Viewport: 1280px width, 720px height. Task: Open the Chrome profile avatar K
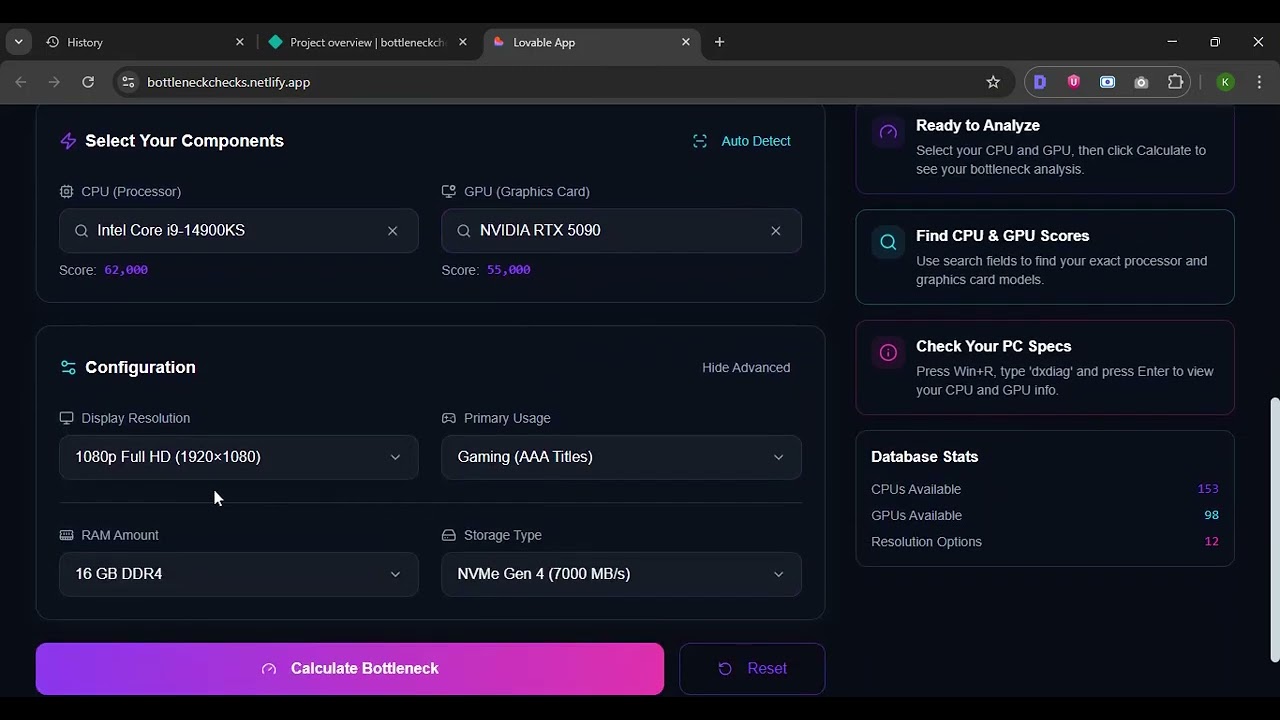tap(1225, 82)
